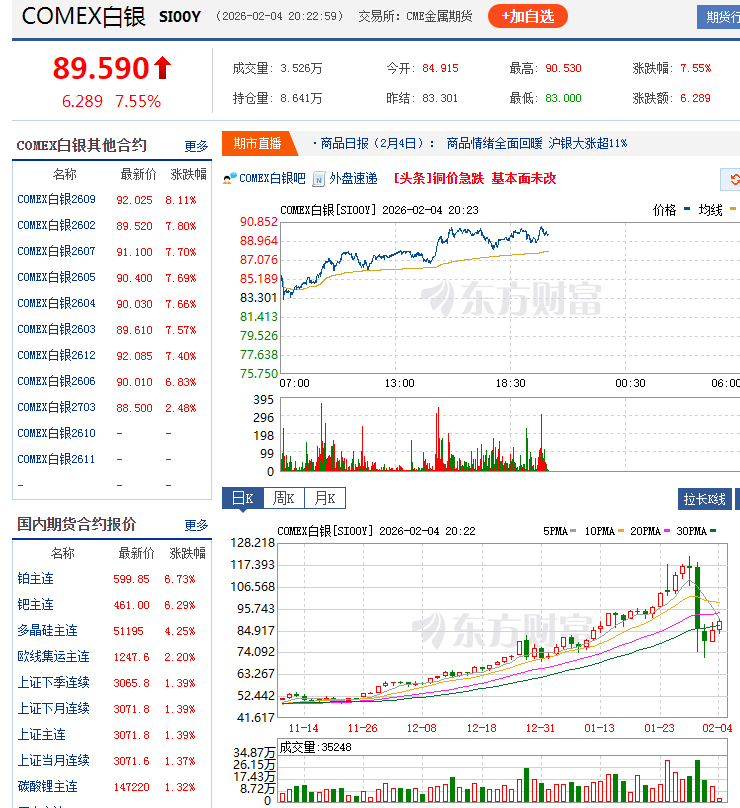Open COMEX白银2610 contract
Screen dimensions: 740x808
coord(56,433)
